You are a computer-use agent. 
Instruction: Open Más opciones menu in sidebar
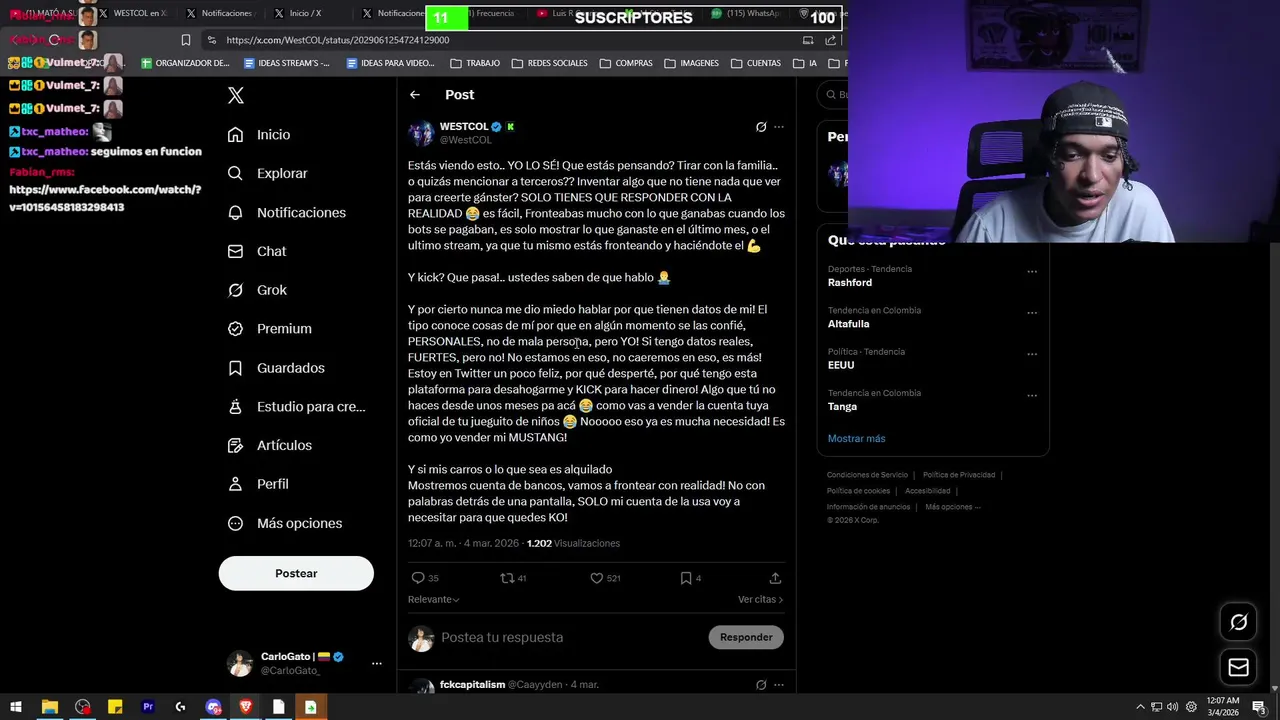point(285,523)
